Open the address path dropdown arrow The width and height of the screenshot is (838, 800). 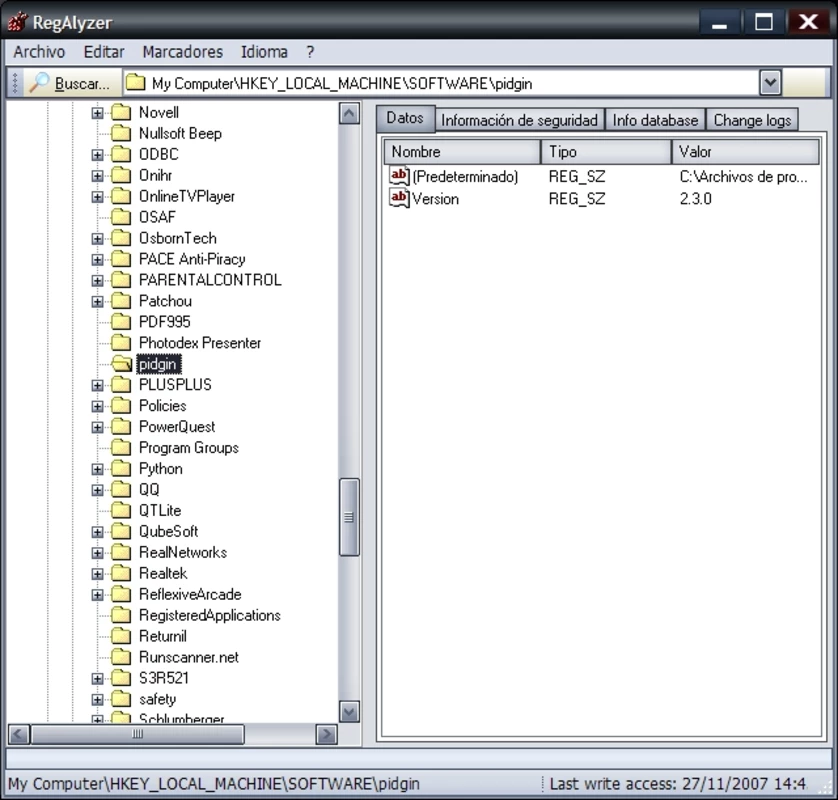pyautogui.click(x=770, y=83)
